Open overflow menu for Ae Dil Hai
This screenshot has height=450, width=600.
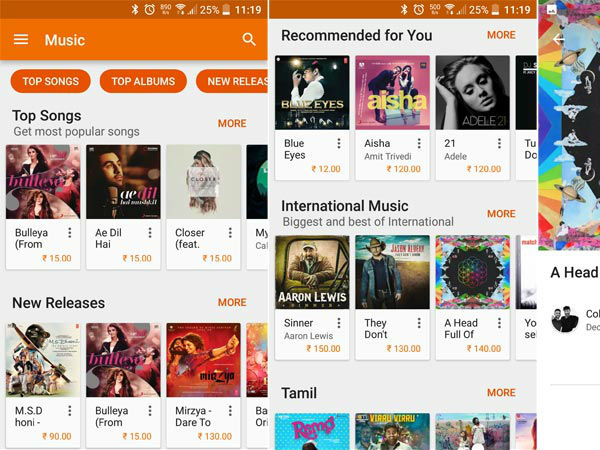click(150, 233)
